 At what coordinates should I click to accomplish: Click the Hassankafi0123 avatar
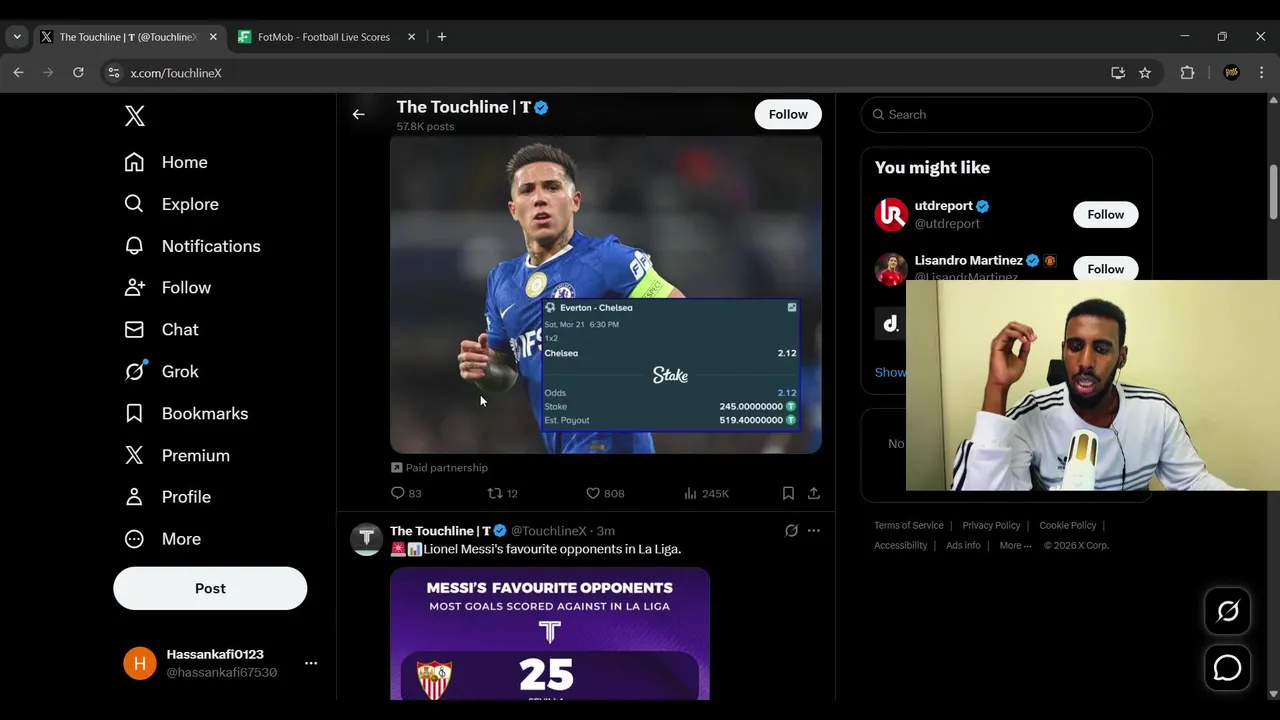coord(140,663)
